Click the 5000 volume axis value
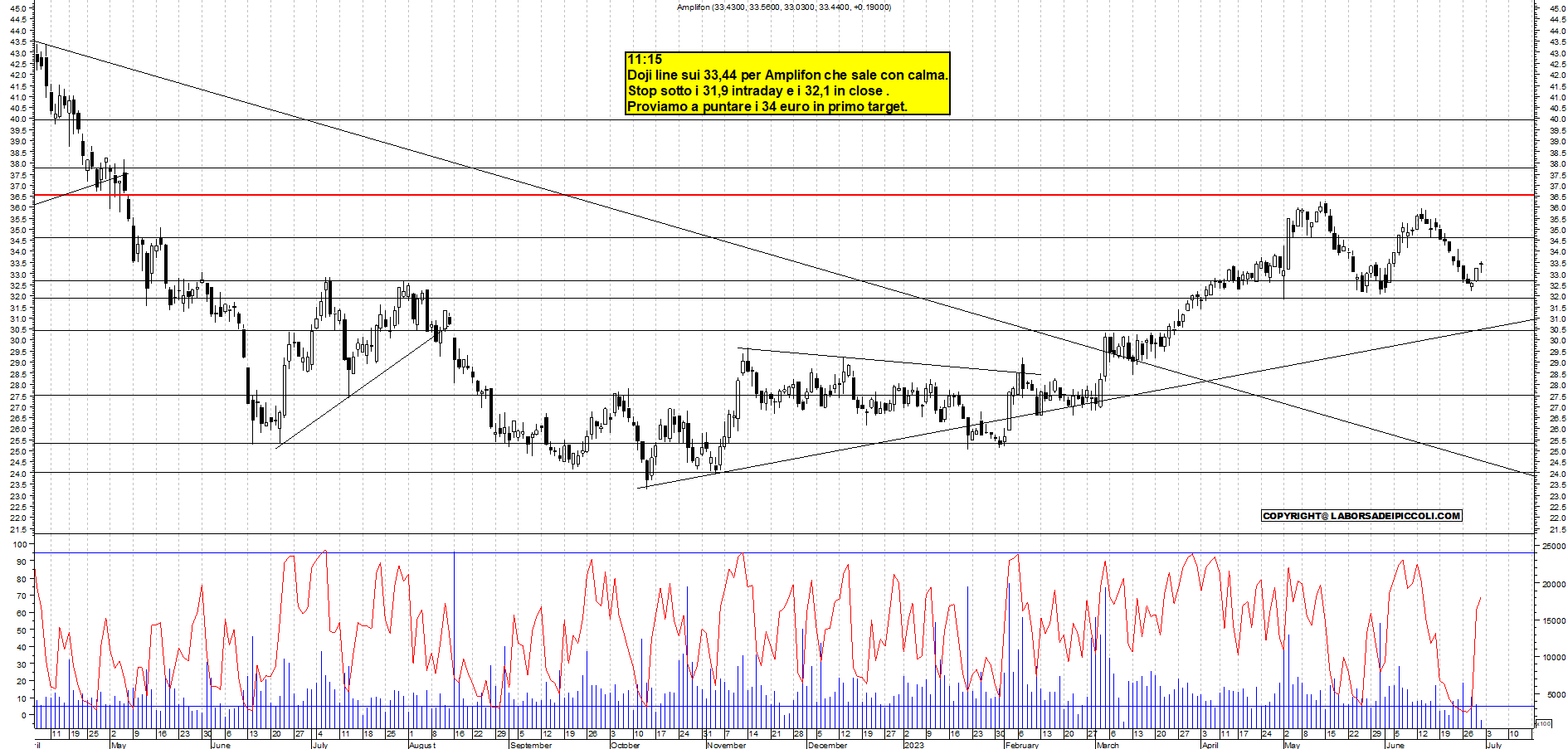 pos(1556,695)
